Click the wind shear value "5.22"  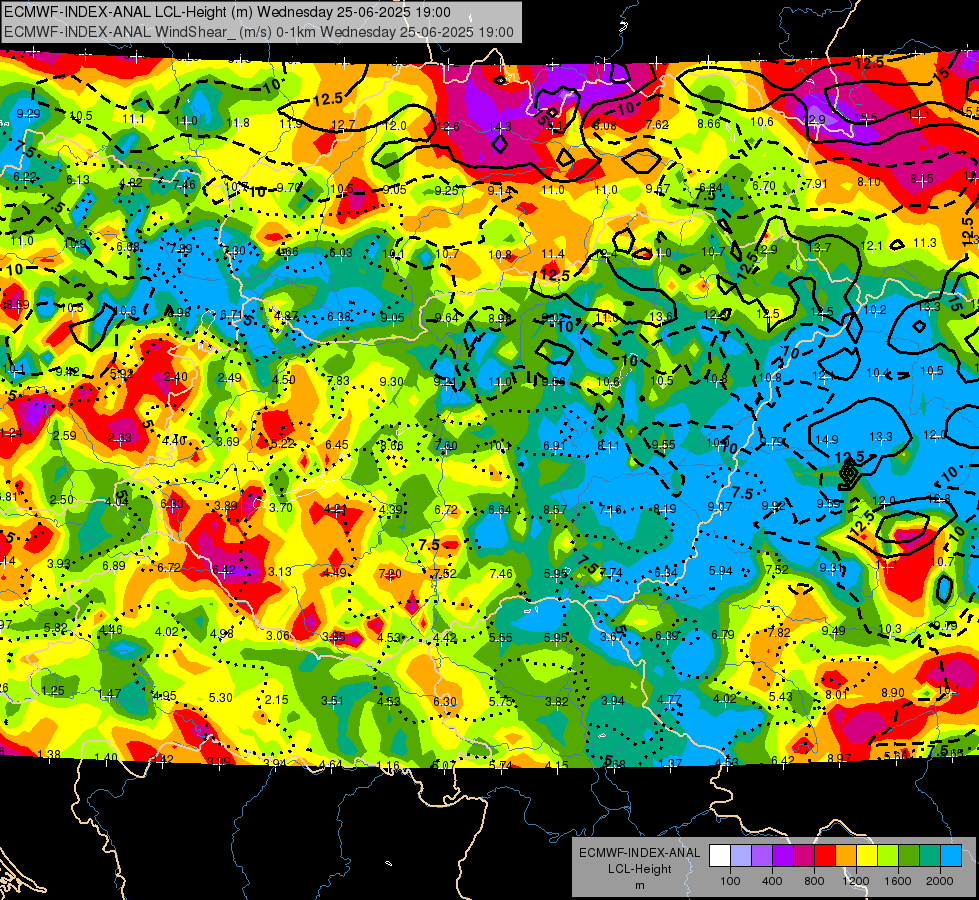click(283, 443)
